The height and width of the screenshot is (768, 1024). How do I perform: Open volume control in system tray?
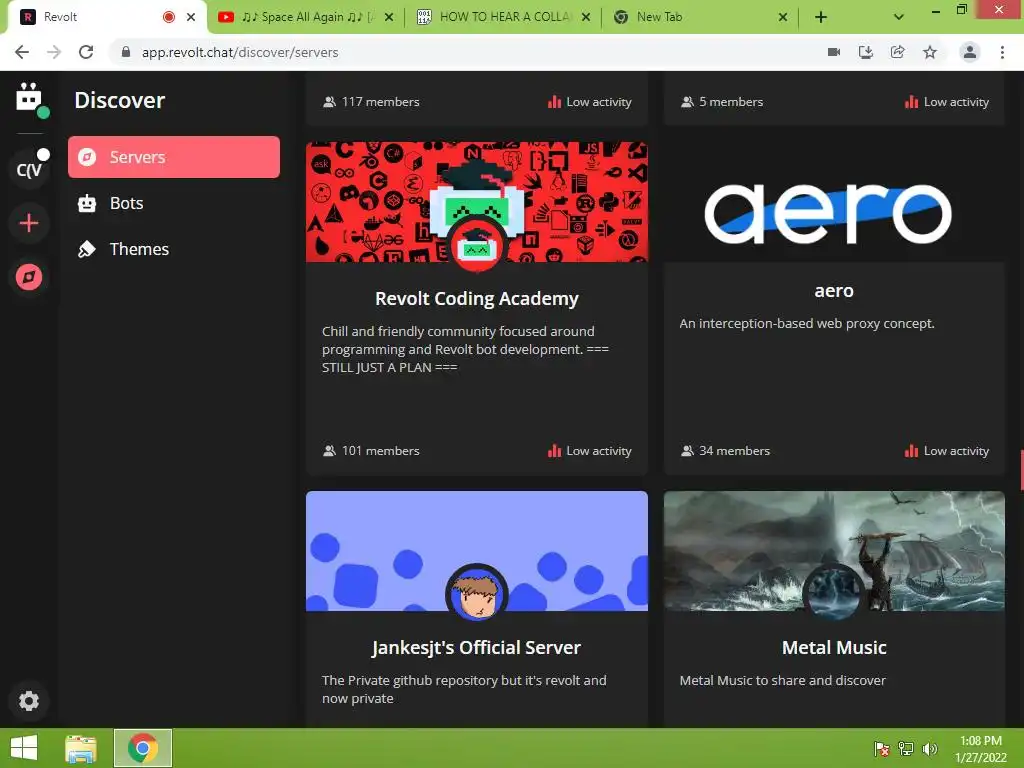point(930,749)
